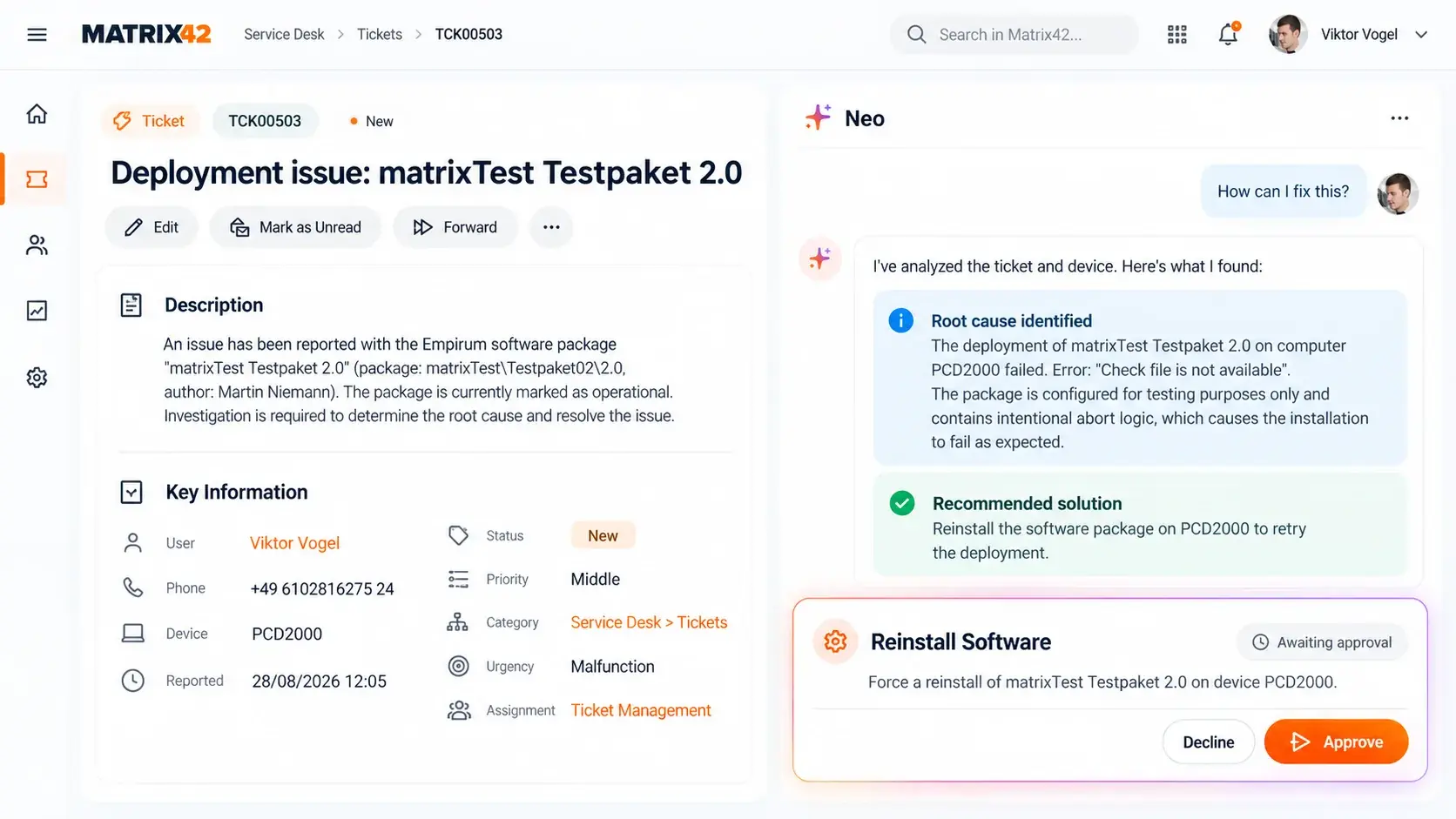1456x819 pixels.
Task: Select the TCK00503 breadcrumb item
Action: pyautogui.click(x=468, y=34)
